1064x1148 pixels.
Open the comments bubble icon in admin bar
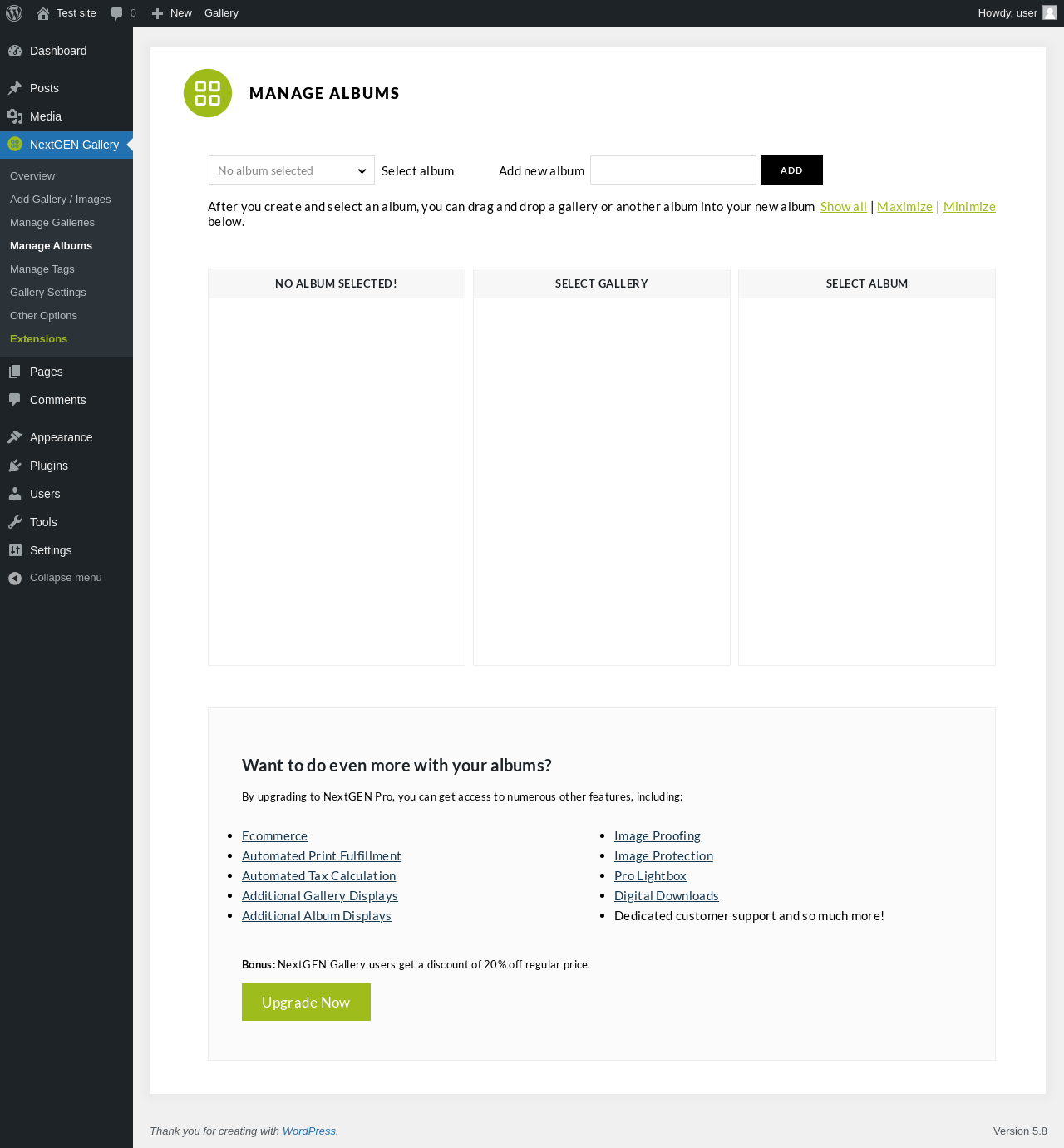116,13
